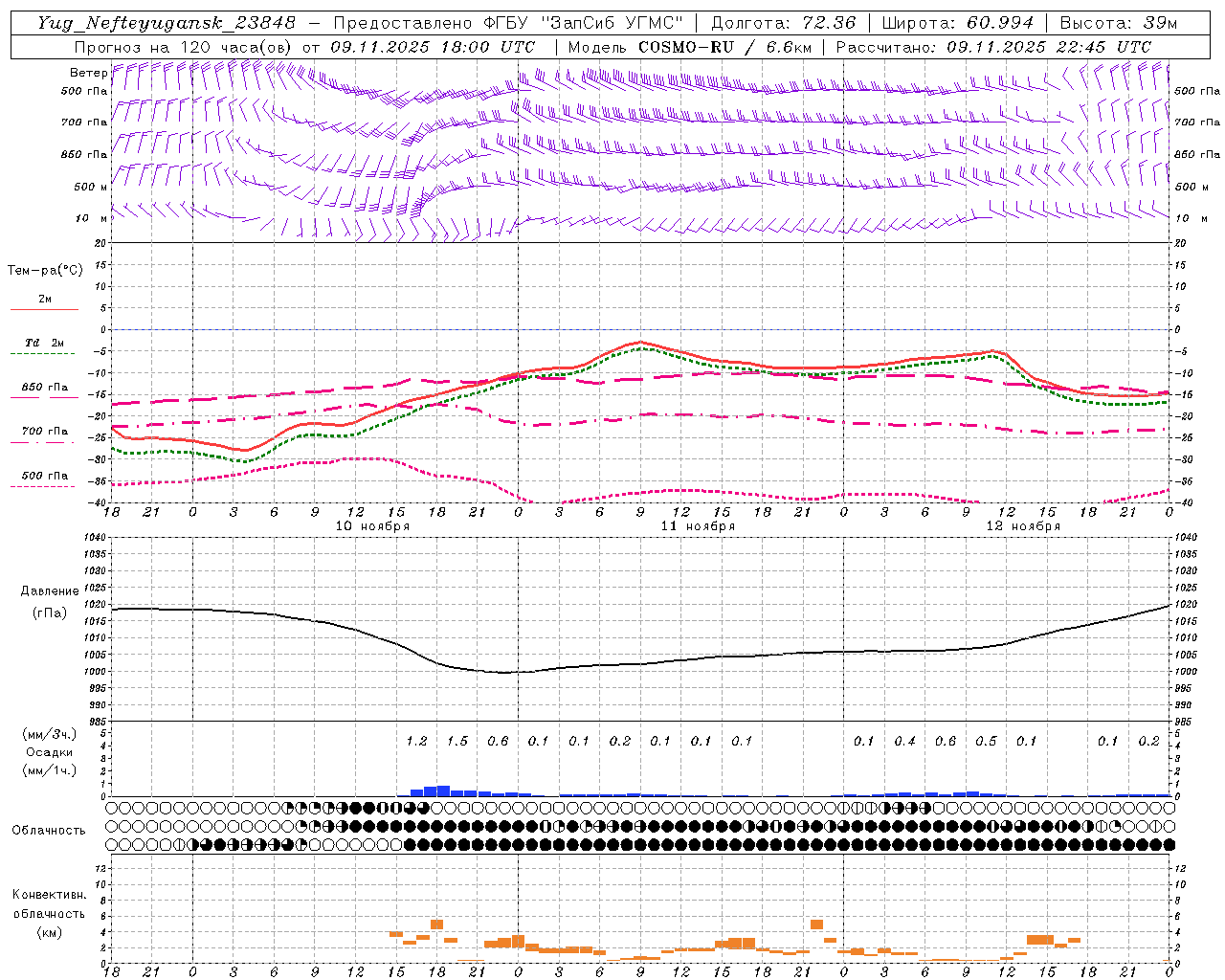Viewport: 1225px width, 980px height.
Task: Click the 'Облачность' cloud cover label
Action: pyautogui.click(x=49, y=831)
